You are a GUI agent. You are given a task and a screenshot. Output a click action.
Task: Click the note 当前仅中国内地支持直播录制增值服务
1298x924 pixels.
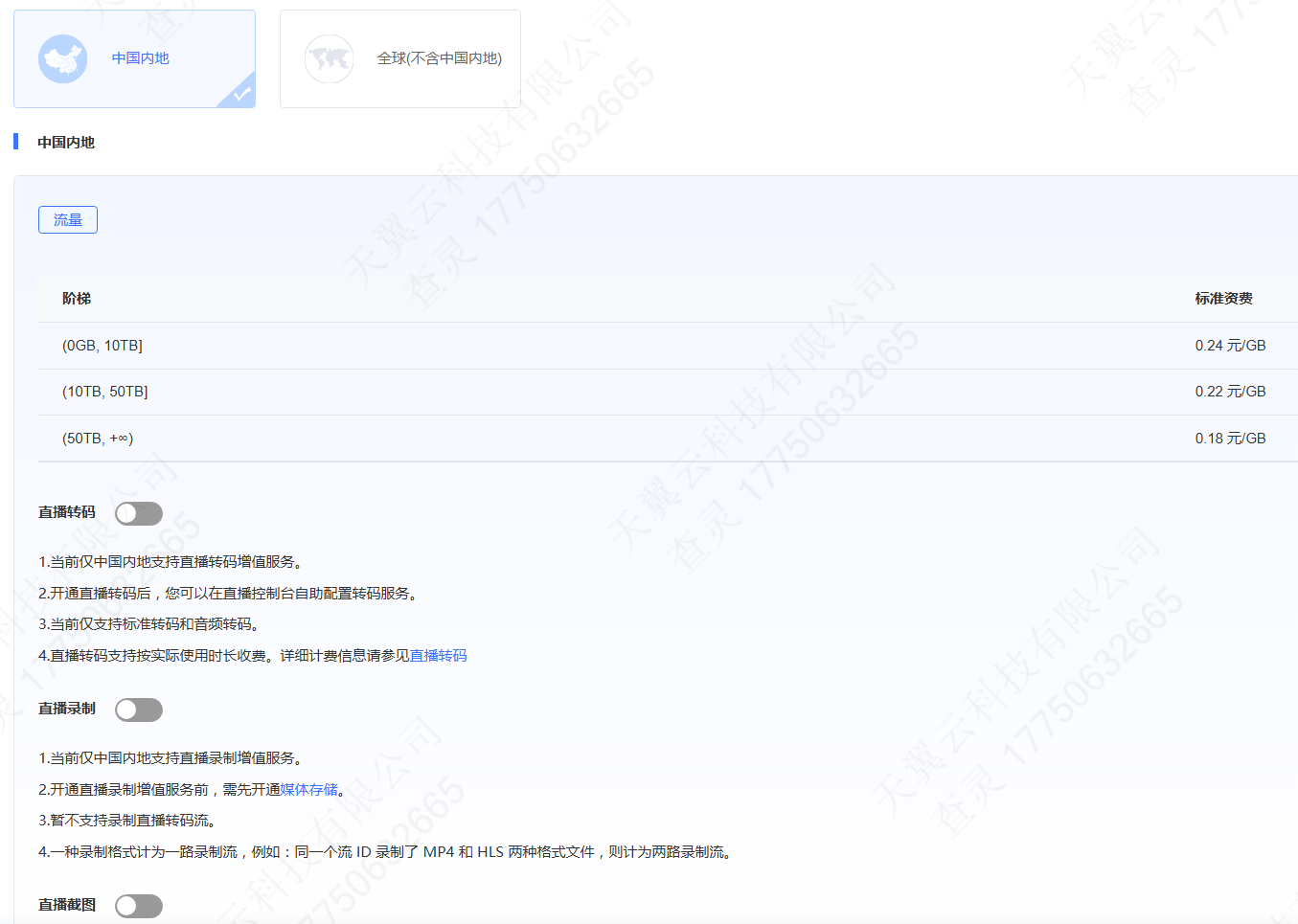point(173,758)
